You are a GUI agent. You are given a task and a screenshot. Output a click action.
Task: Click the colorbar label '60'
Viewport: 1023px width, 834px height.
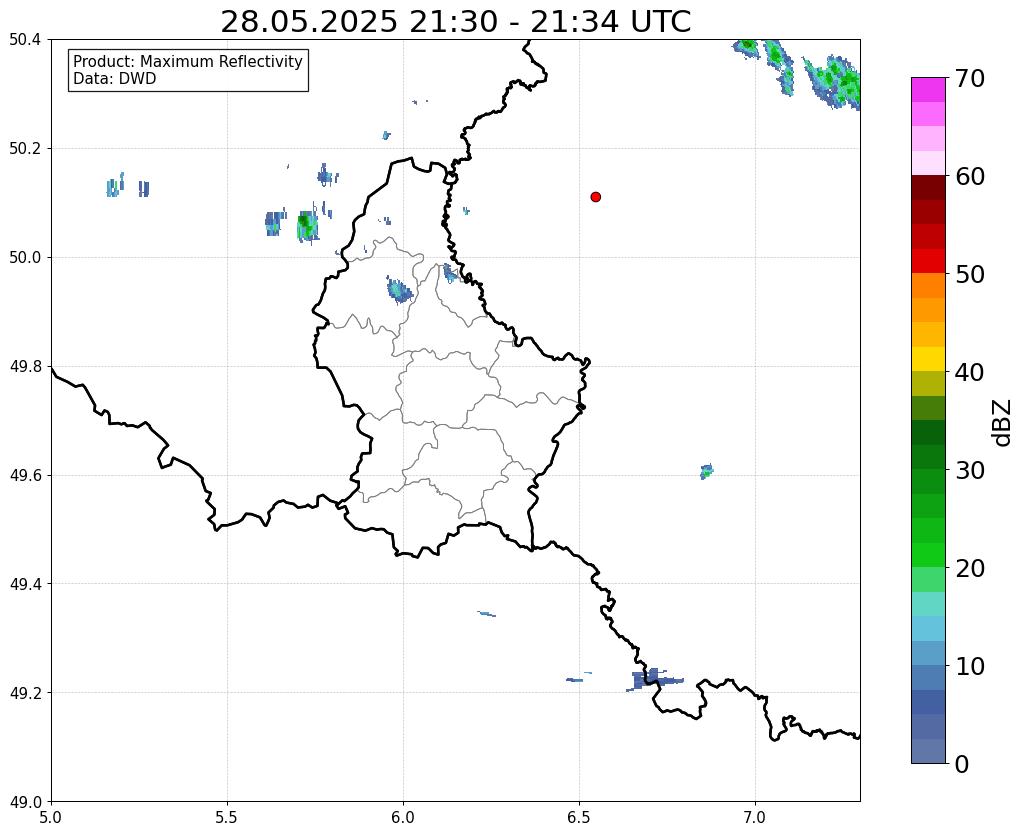tap(970, 176)
